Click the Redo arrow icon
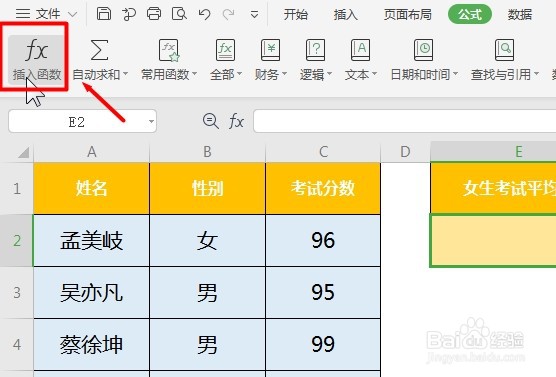This screenshot has width=556, height=377. (228, 14)
